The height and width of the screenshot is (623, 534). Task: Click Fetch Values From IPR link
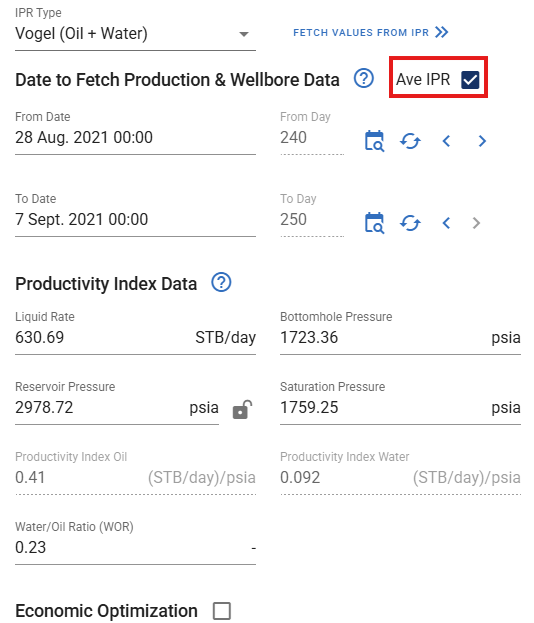361,33
